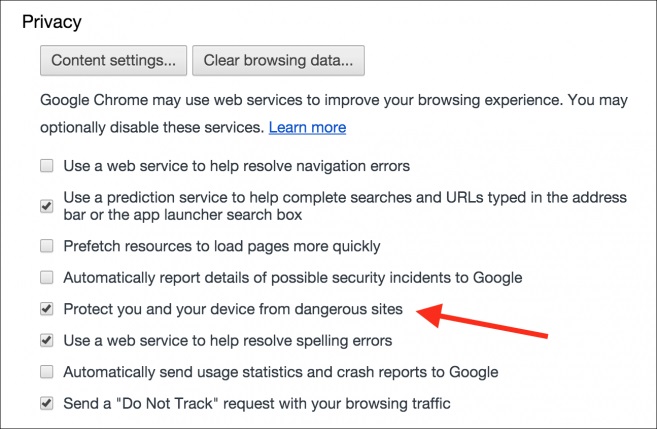Click the Privacy section heading
Image resolution: width=657 pixels, height=429 pixels.
tap(51, 21)
